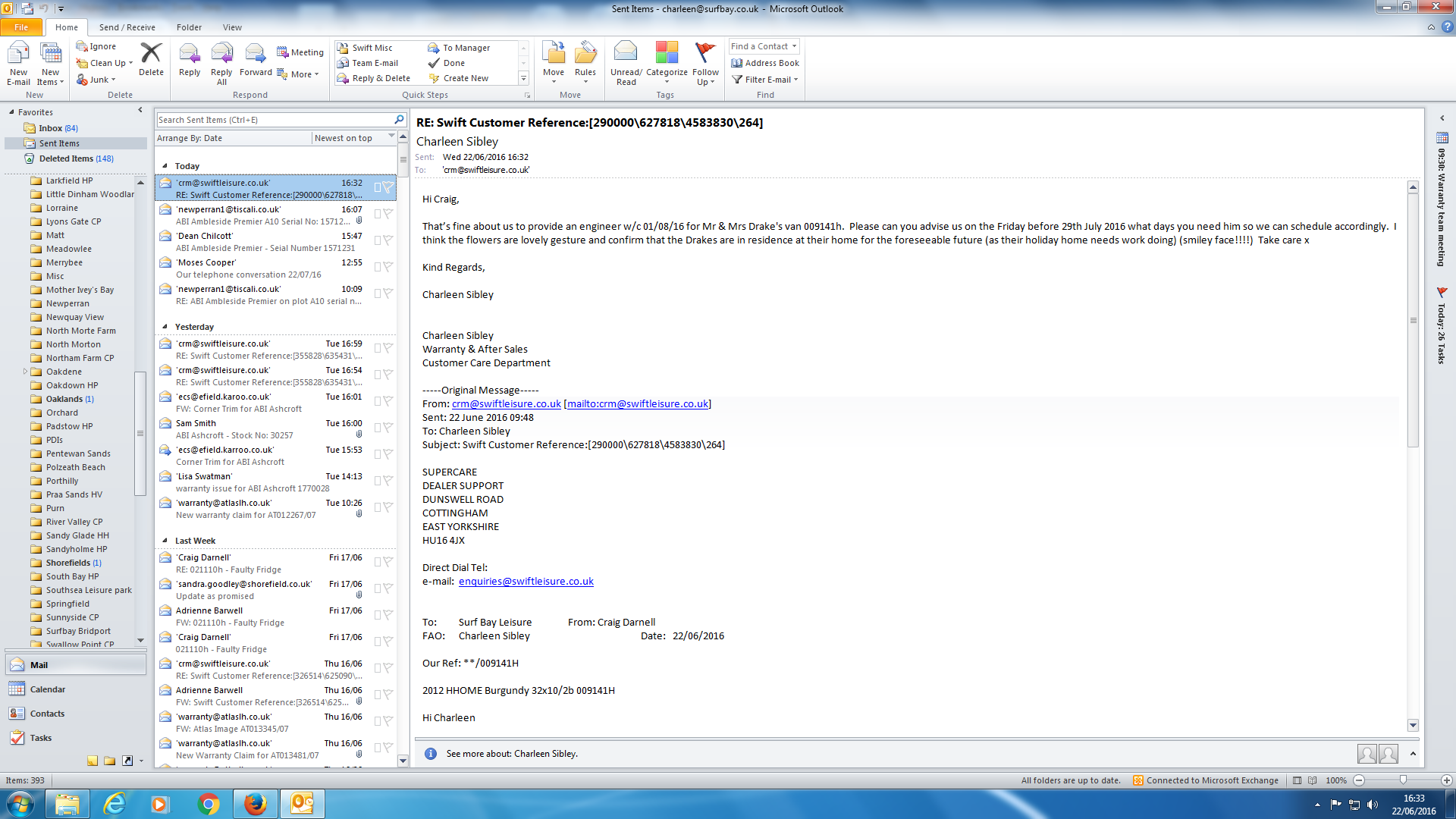The width and height of the screenshot is (1456, 819).
Task: Toggle category box on Dean Chilcott email
Action: [377, 240]
